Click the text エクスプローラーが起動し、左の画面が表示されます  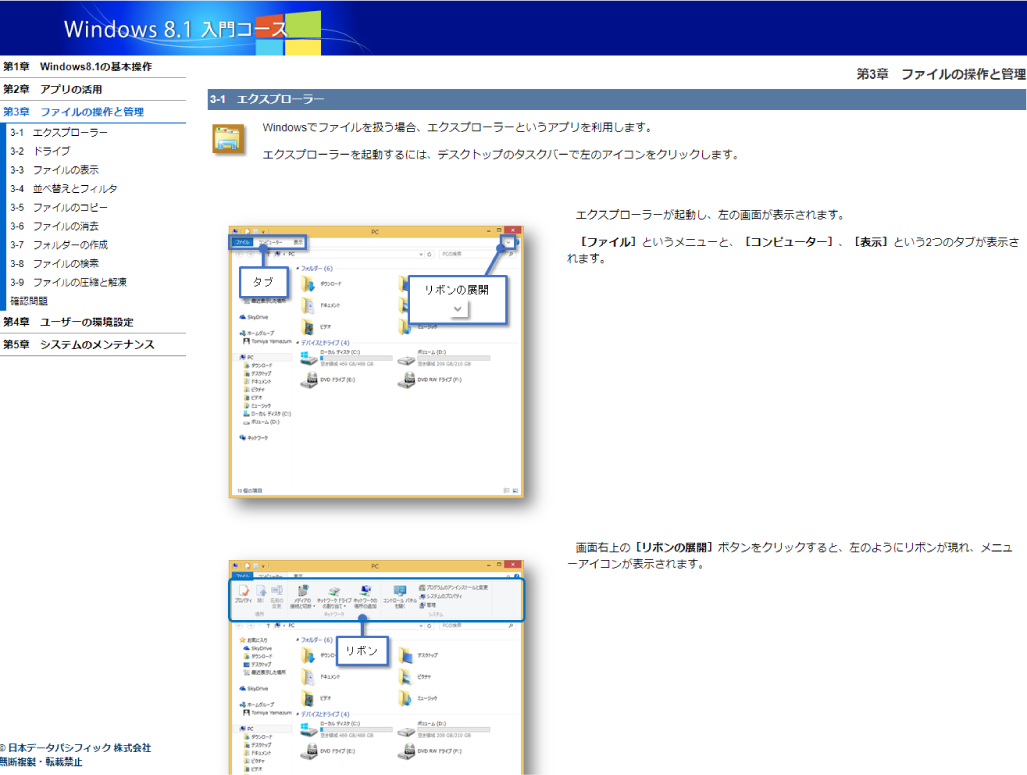711,215
